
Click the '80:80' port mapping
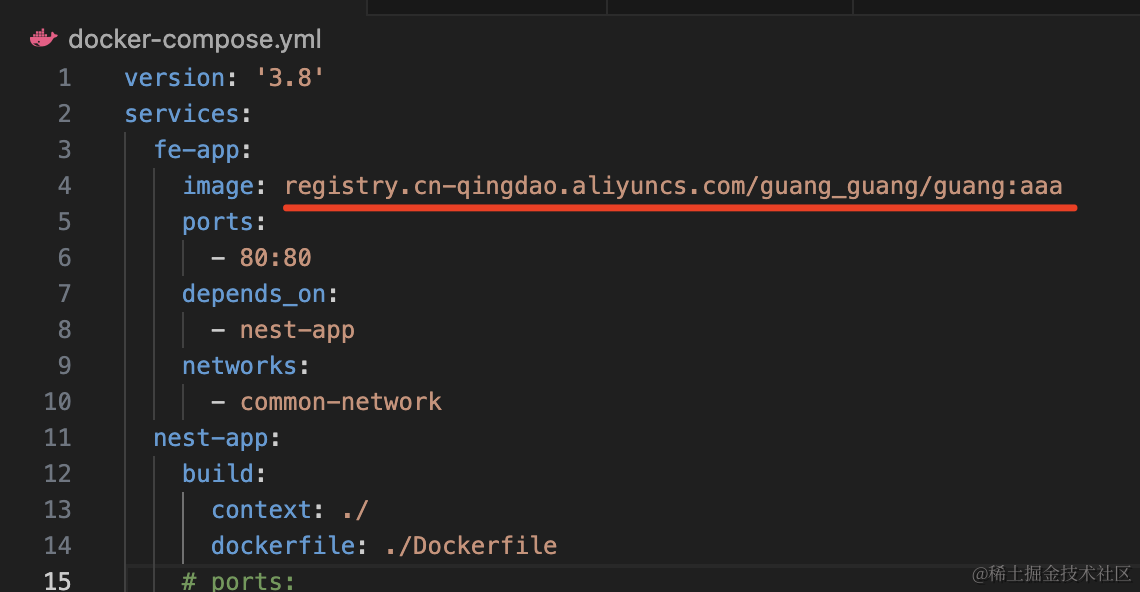point(276,257)
